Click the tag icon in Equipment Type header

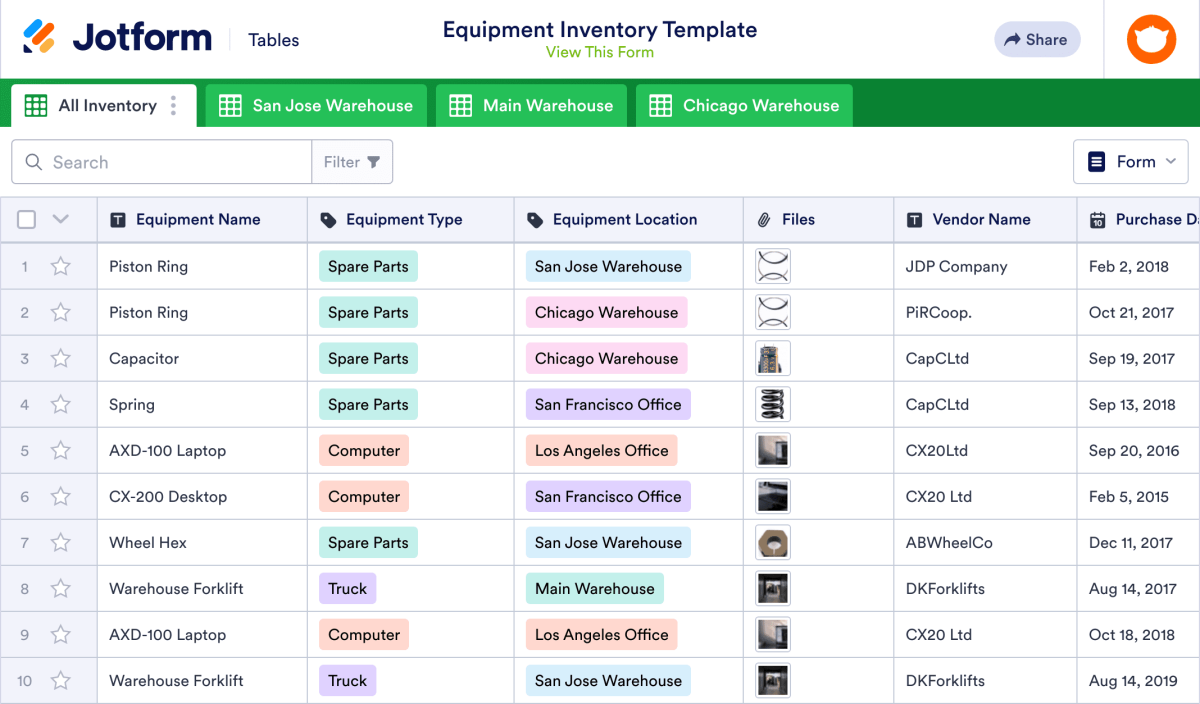point(328,219)
